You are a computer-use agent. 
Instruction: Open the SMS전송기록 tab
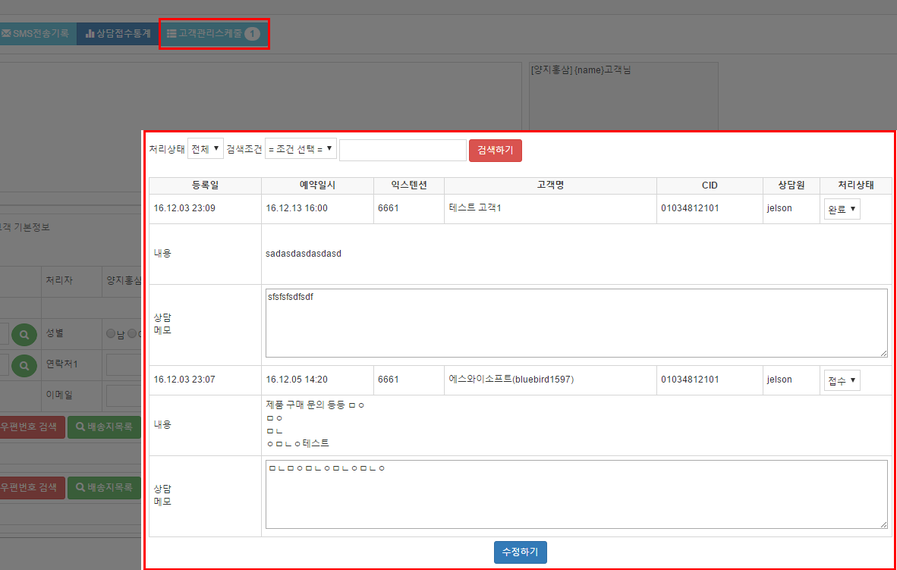click(36, 33)
